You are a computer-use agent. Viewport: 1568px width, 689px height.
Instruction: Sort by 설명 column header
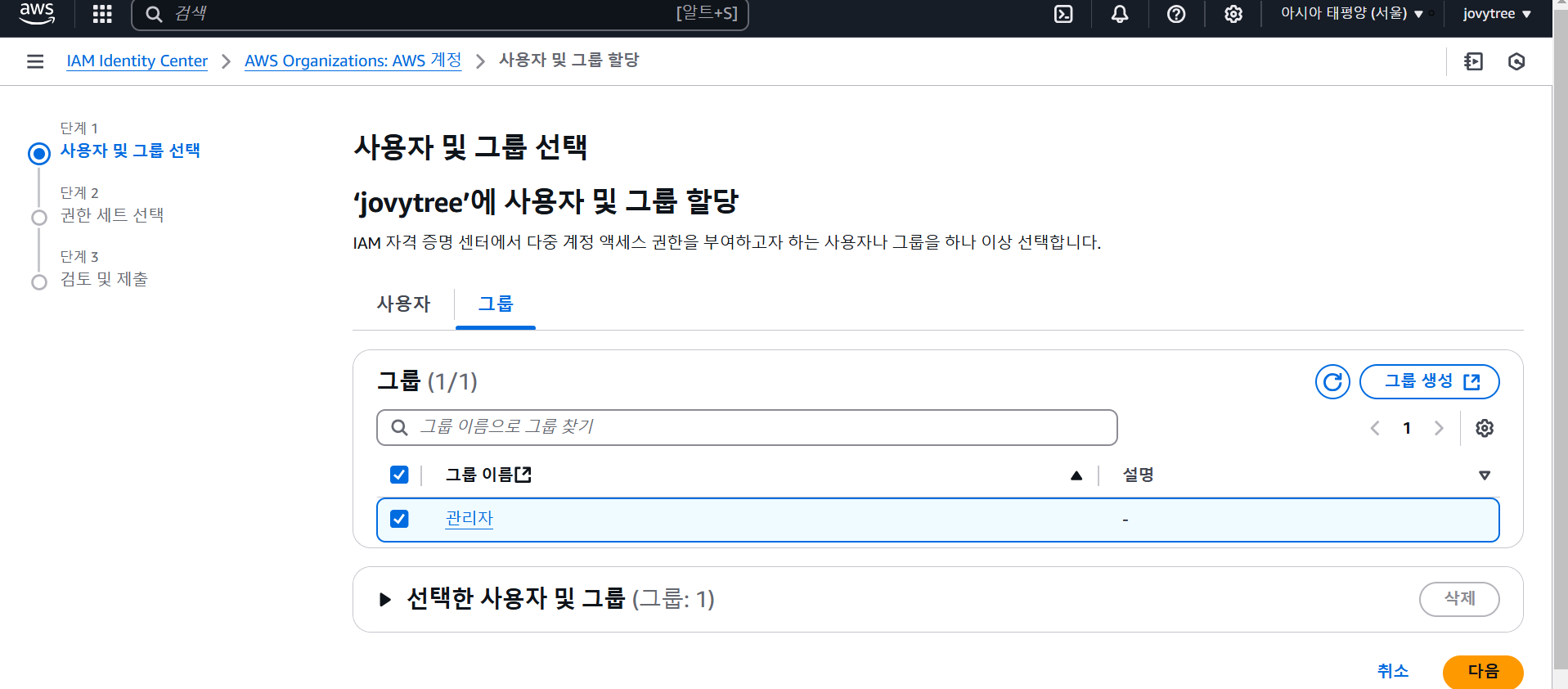point(1138,475)
